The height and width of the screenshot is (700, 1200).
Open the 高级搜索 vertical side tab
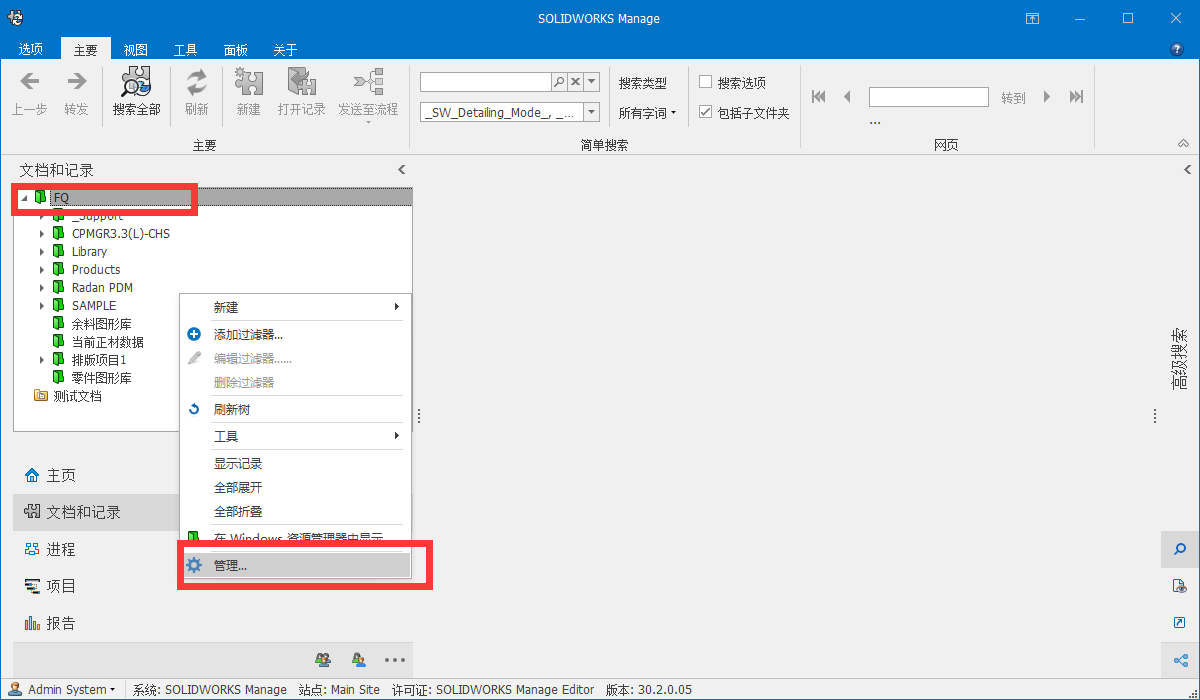tap(1180, 358)
